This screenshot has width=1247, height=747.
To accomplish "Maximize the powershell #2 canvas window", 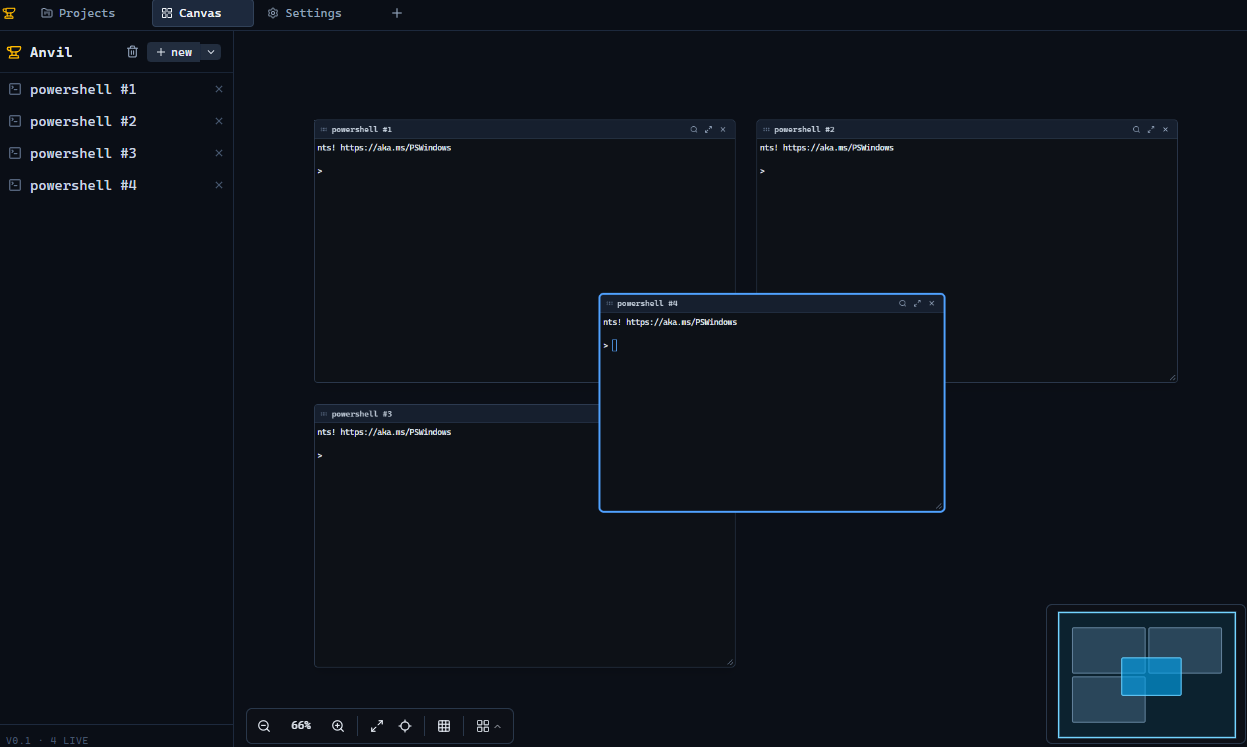I will click(1151, 129).
